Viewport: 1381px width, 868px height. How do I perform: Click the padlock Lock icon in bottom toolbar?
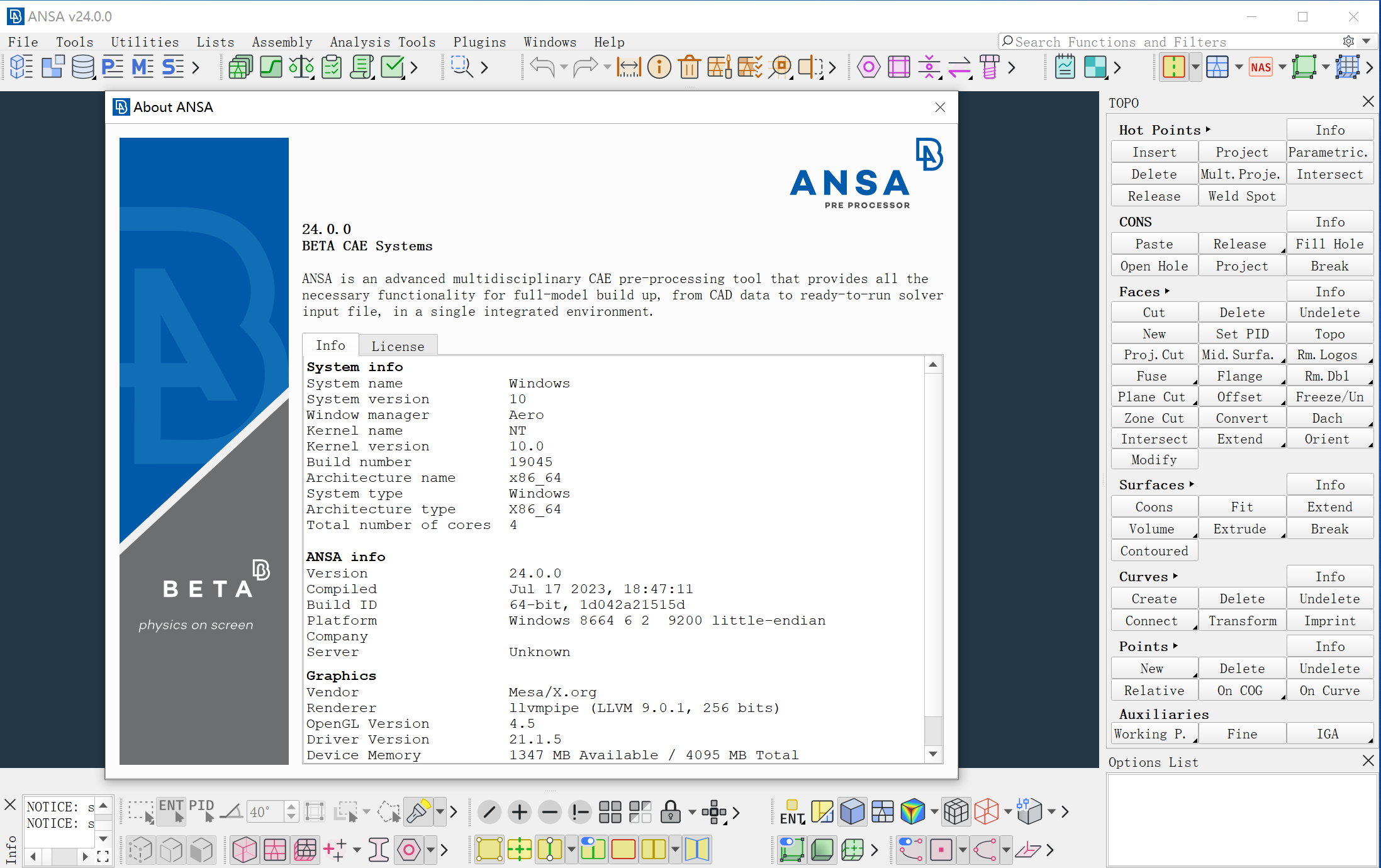[671, 812]
